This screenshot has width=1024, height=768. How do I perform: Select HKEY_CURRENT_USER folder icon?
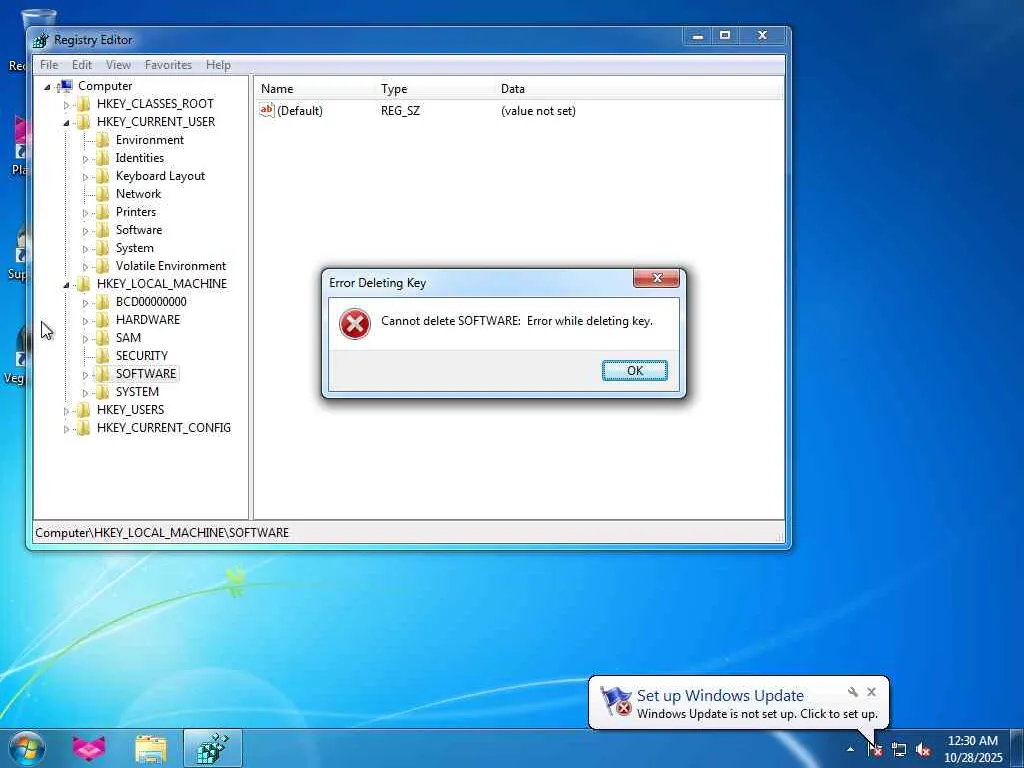[x=83, y=121]
